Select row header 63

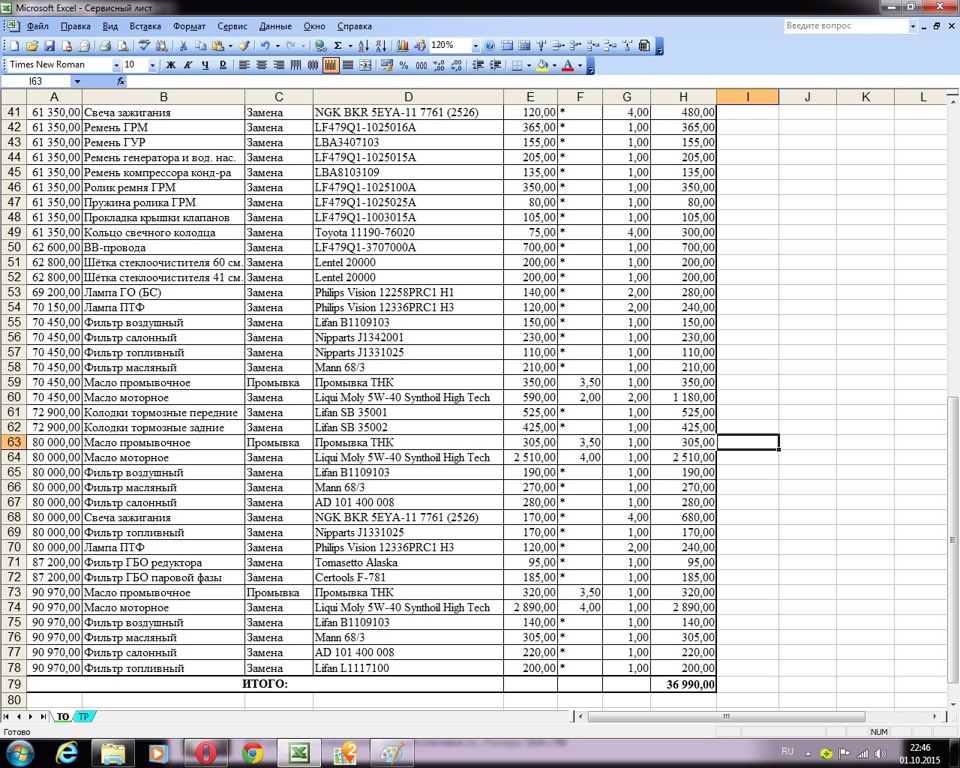coord(13,442)
